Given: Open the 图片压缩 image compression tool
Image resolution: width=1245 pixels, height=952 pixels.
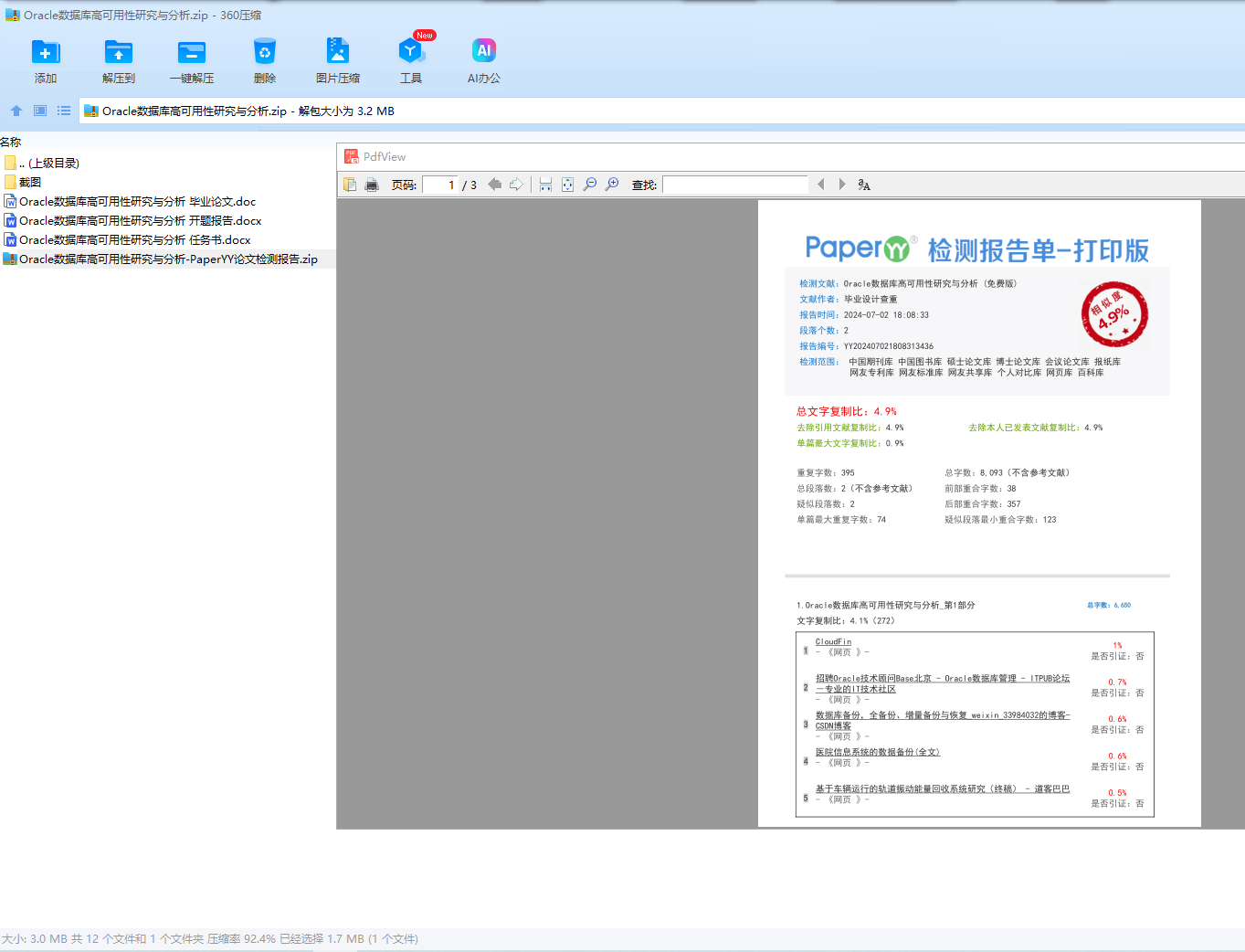Looking at the screenshot, I should [x=338, y=52].
